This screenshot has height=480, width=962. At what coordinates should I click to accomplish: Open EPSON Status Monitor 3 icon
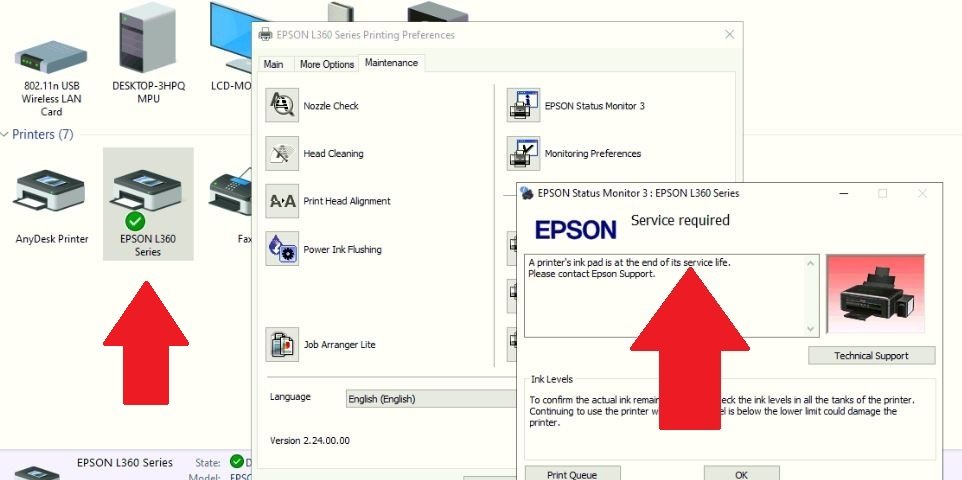tap(523, 105)
